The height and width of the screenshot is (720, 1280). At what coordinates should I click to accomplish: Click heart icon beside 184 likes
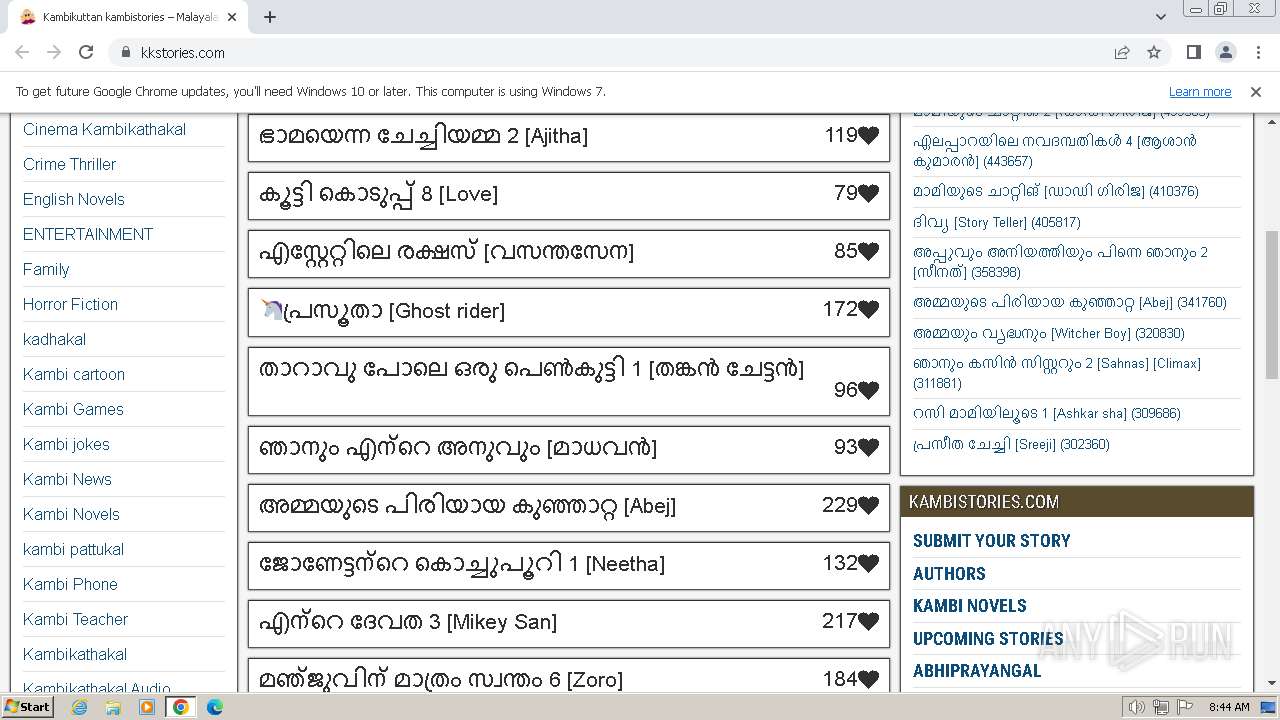tap(868, 679)
